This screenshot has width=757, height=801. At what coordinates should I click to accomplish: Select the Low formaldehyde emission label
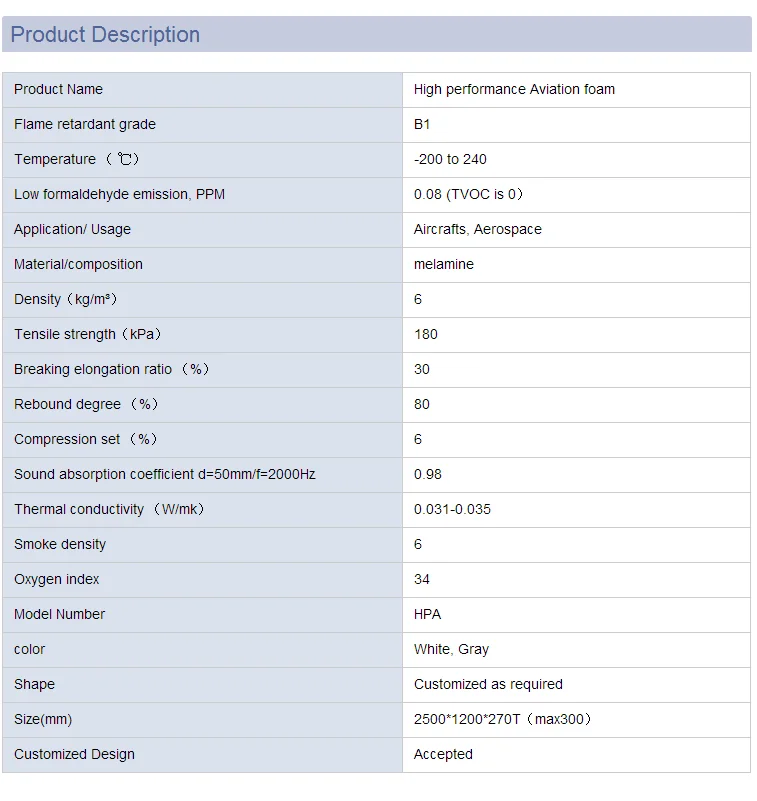(119, 194)
